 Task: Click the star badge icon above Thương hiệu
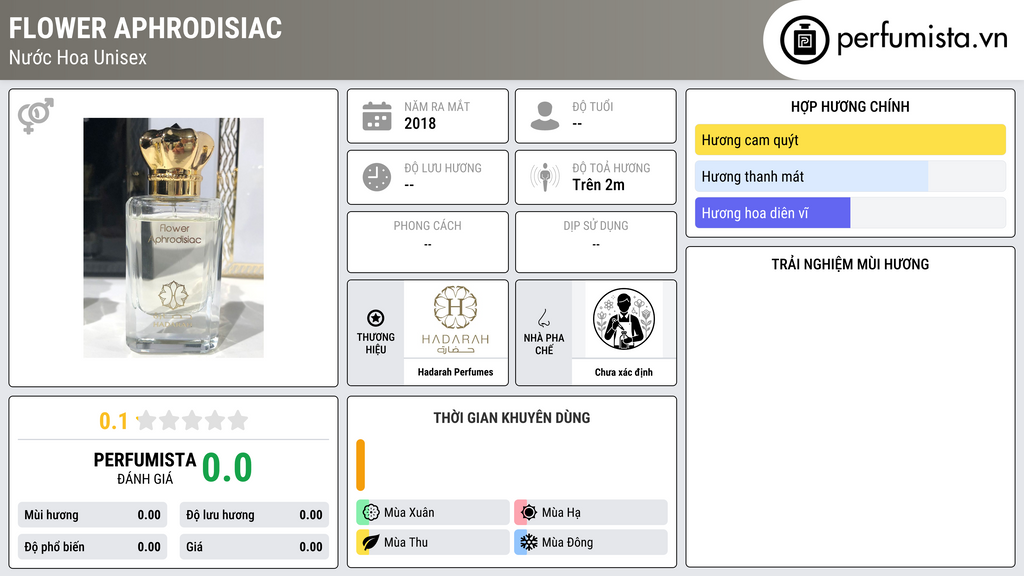[376, 318]
